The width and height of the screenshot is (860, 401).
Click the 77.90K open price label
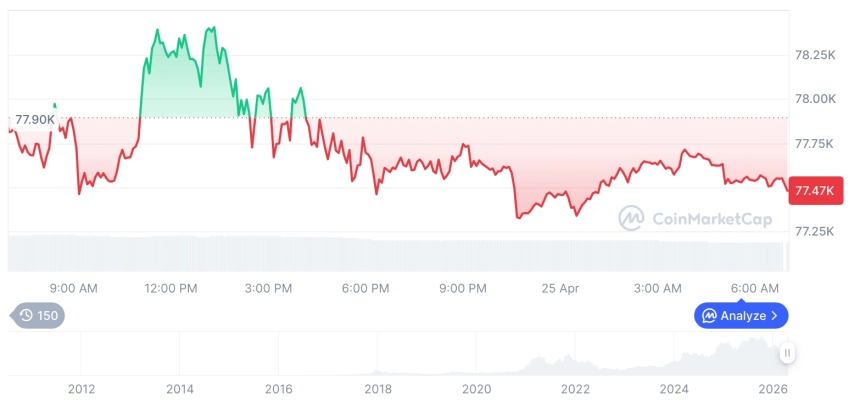(36, 120)
